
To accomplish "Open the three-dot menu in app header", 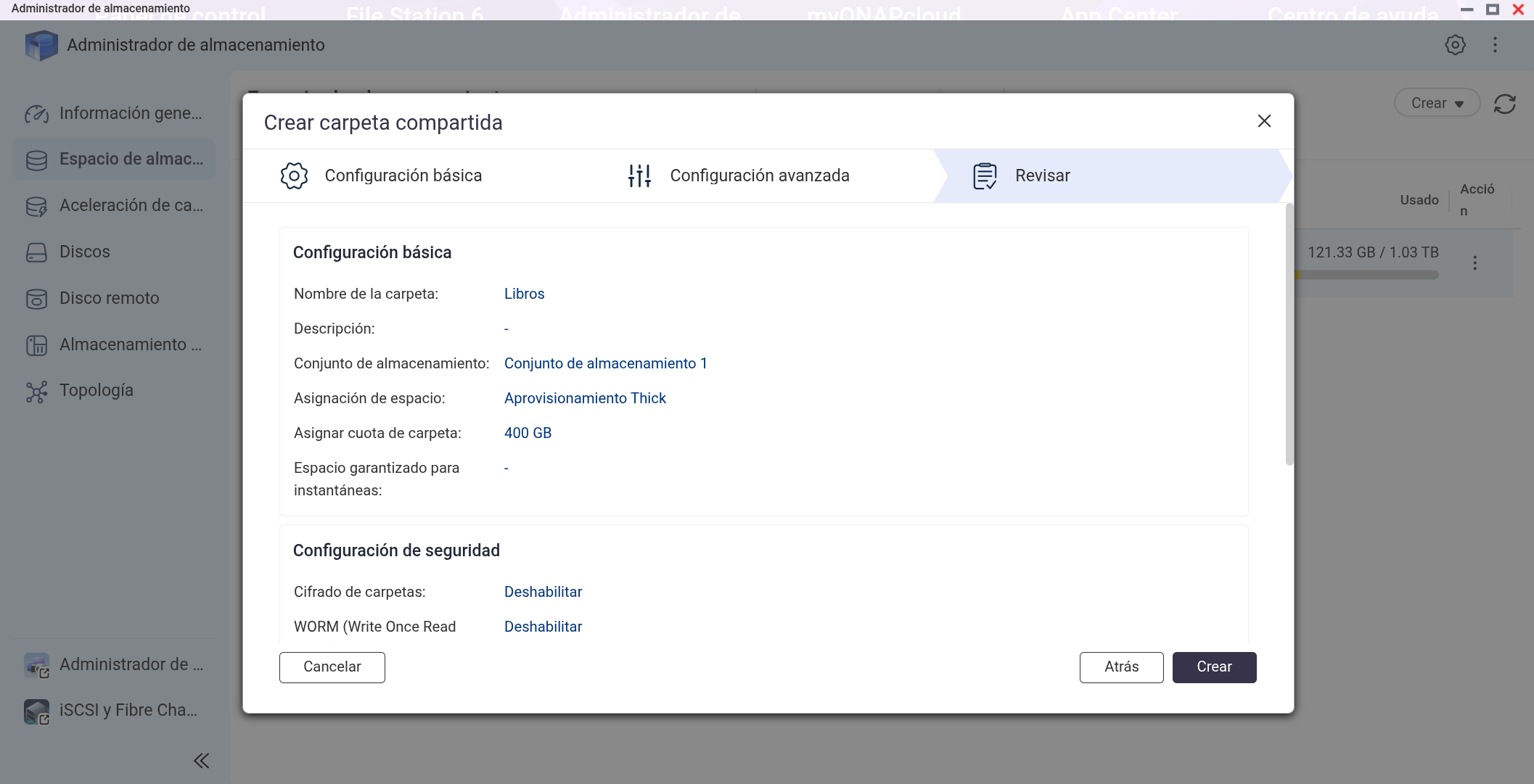I will (x=1495, y=45).
